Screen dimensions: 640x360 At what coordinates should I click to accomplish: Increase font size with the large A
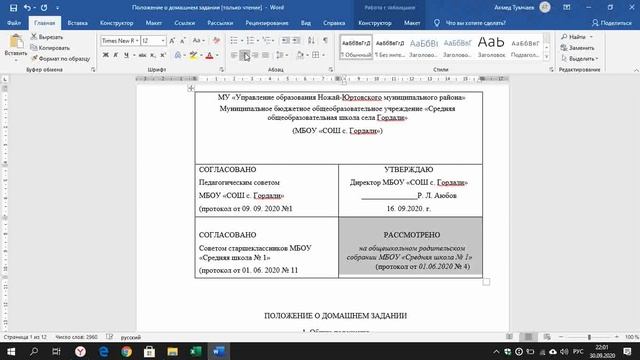click(x=172, y=40)
